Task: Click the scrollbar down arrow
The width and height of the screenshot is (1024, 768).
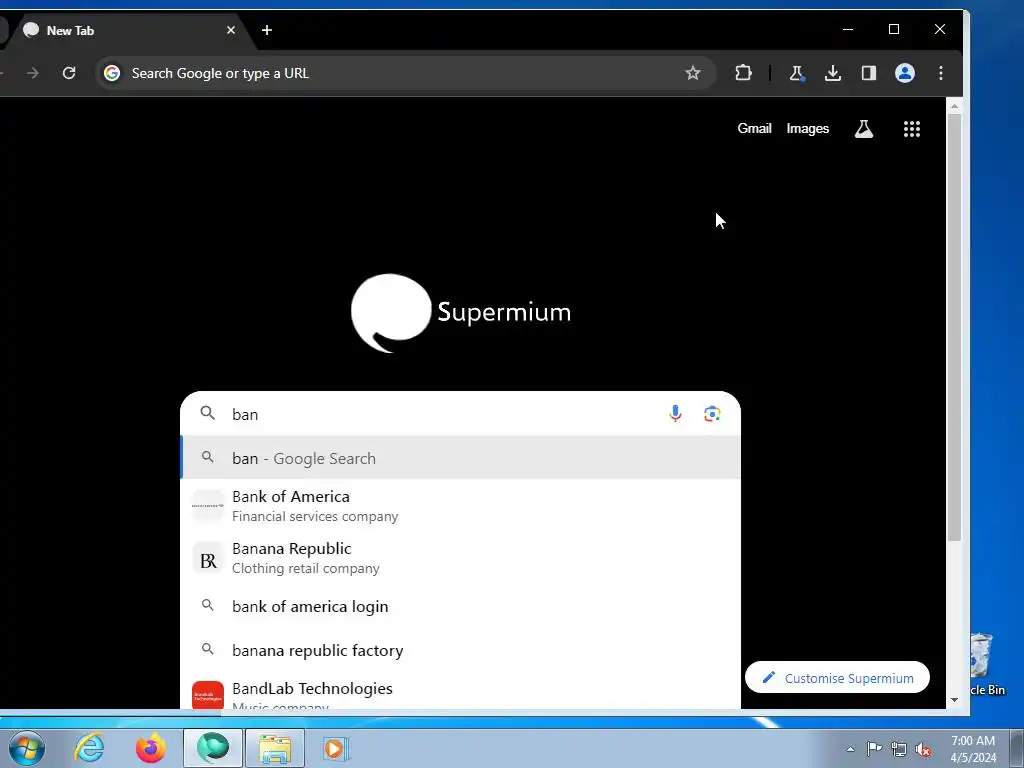Action: click(x=954, y=699)
